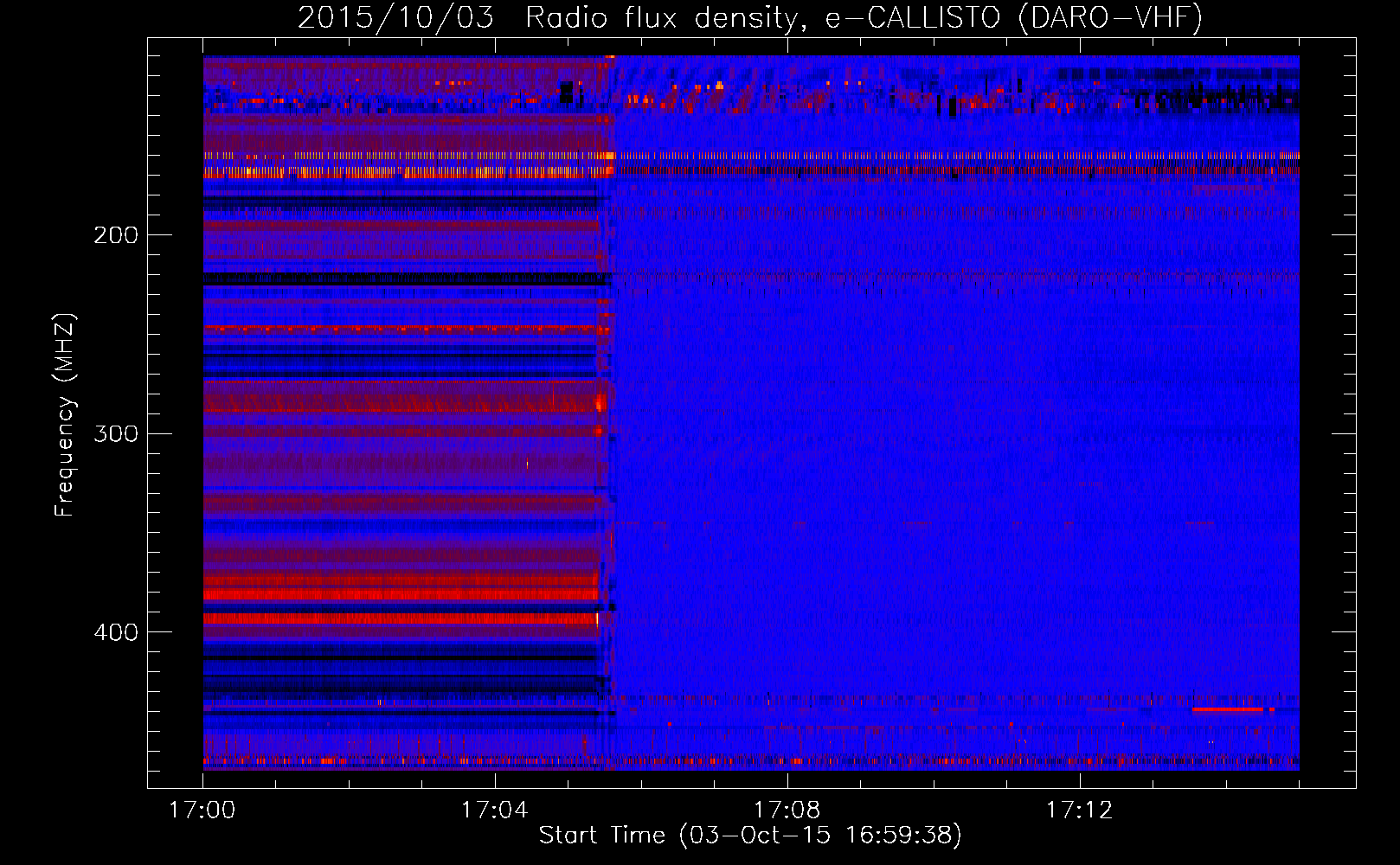Click the black block in the top band before 17:05
Screen dimensions: 1400x865
coord(567,92)
